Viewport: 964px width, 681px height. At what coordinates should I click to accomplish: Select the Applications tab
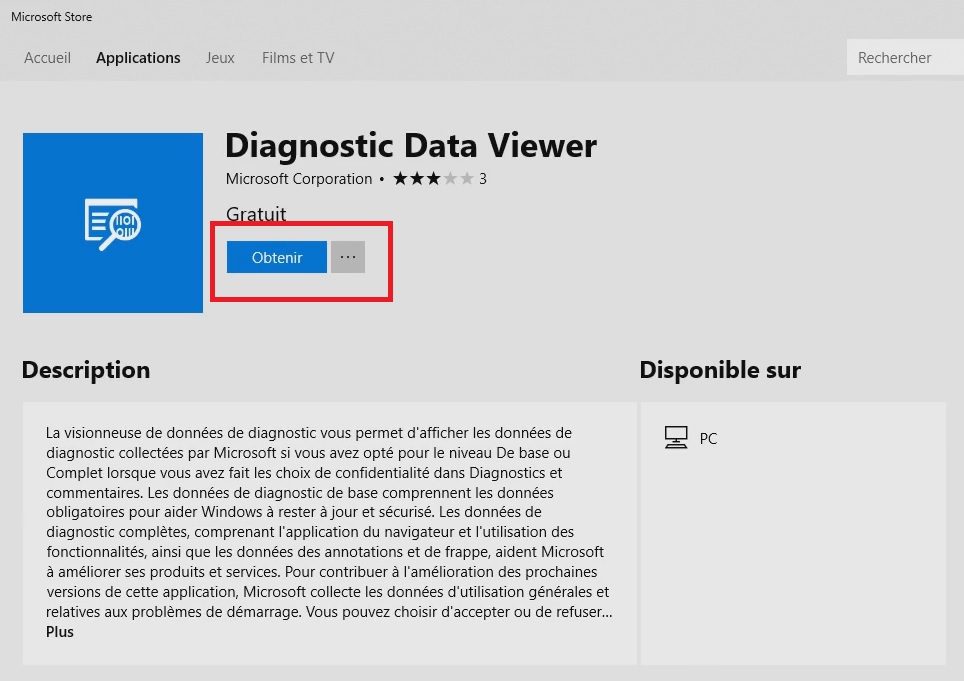pos(138,58)
